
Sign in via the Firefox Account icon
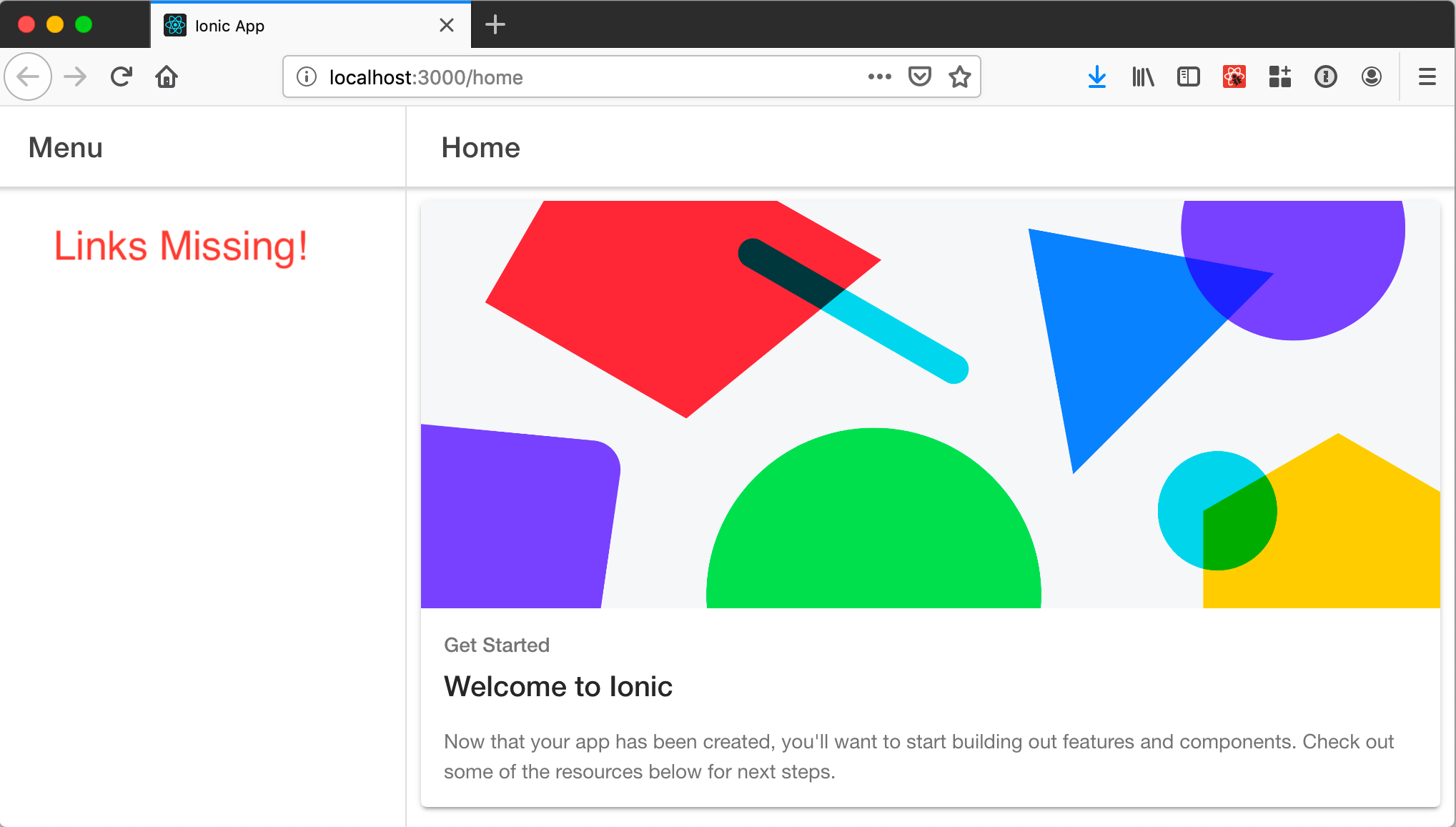[1372, 76]
